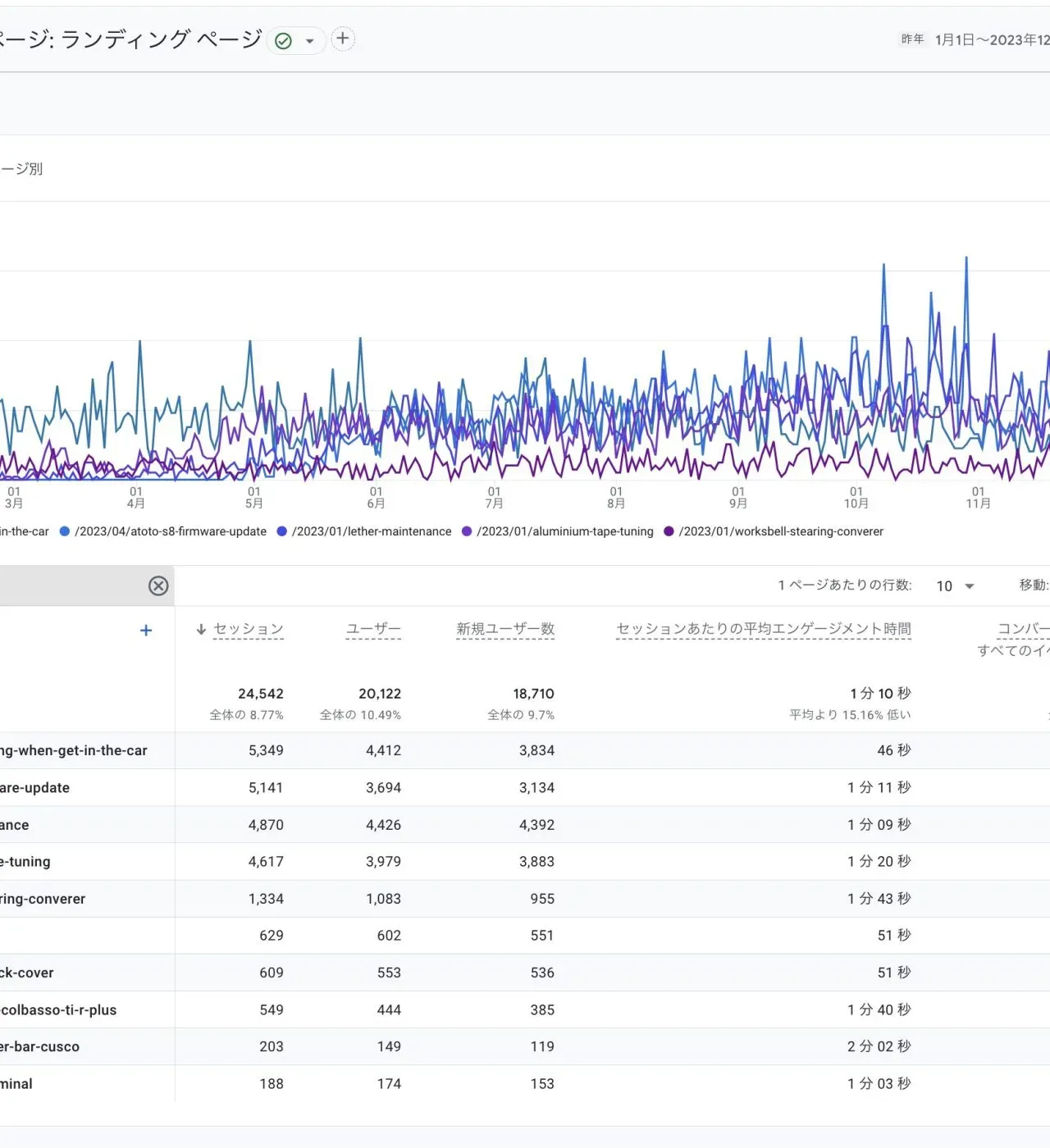Click the 平均より 15.16% 低い comparison text

[x=850, y=715]
